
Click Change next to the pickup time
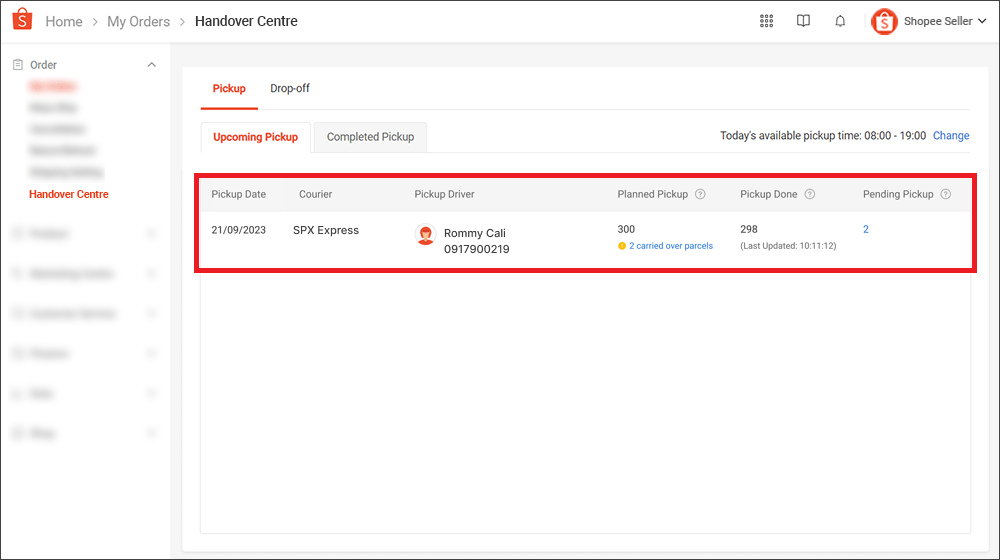[951, 135]
